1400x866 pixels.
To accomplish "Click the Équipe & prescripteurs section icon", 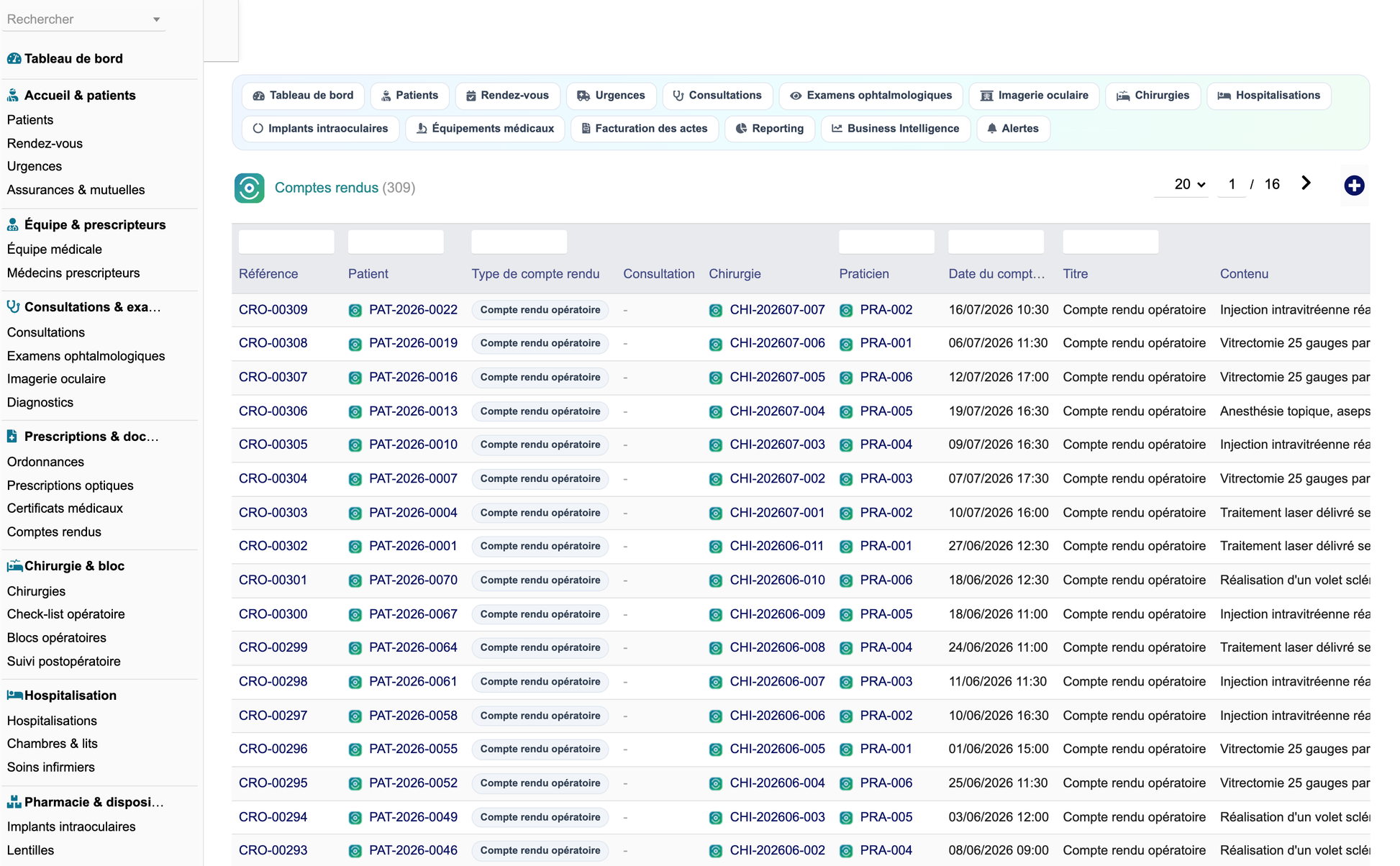I will [x=13, y=224].
